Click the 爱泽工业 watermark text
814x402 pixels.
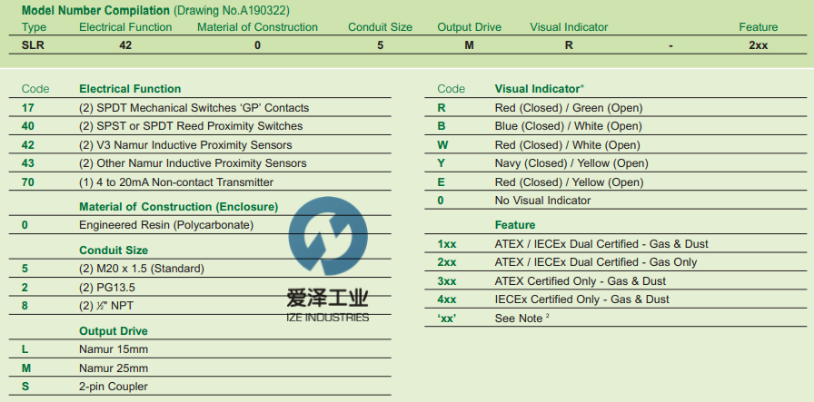[327, 298]
